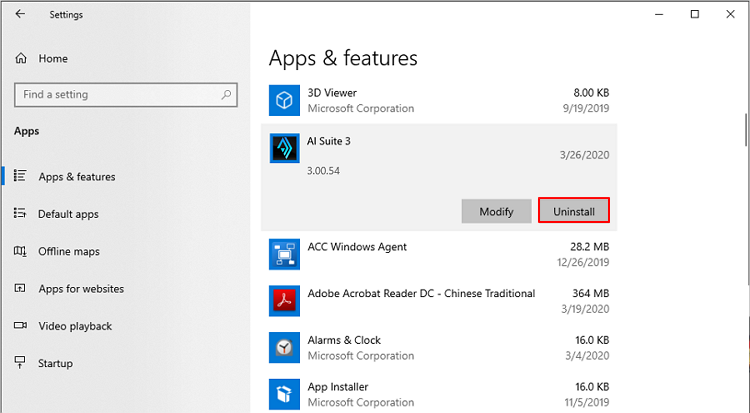750x413 pixels.
Task: Click the 3D Viewer cube icon
Action: pos(284,100)
